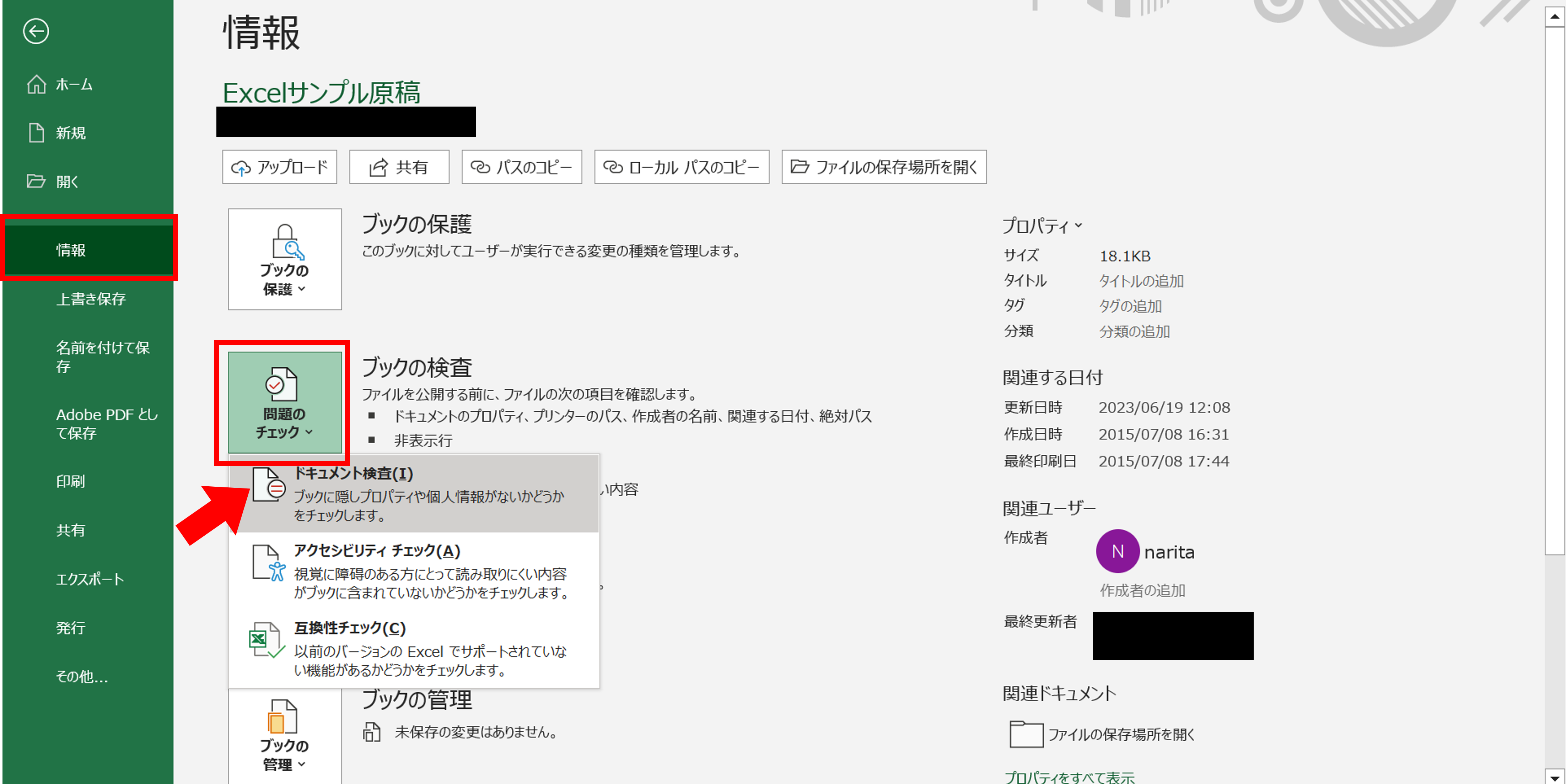
Task: Click タイトルの追加 field
Action: coord(1141,281)
